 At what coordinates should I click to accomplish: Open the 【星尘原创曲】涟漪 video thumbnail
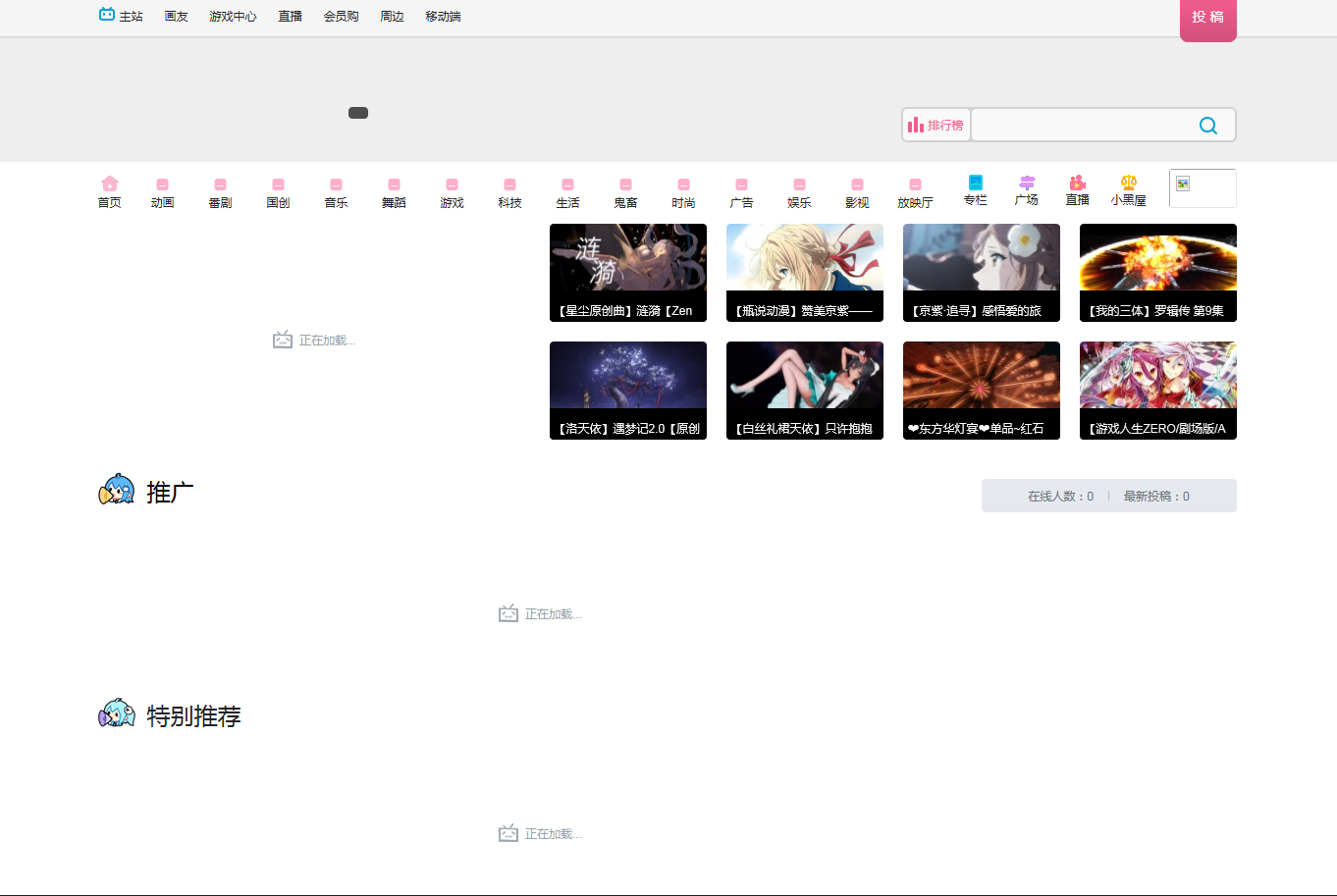click(628, 273)
